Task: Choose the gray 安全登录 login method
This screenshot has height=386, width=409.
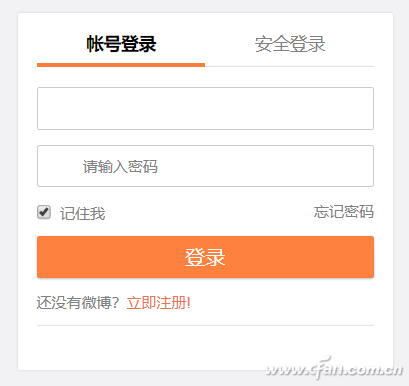Action: point(290,44)
